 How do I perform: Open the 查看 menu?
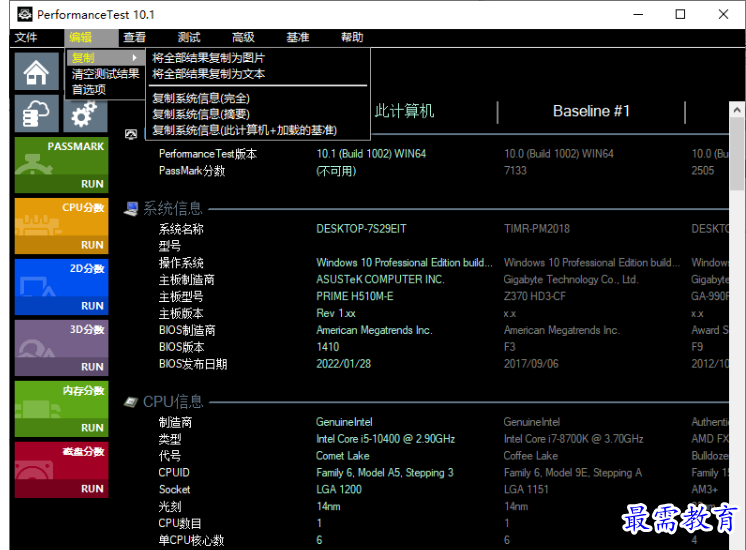[135, 38]
